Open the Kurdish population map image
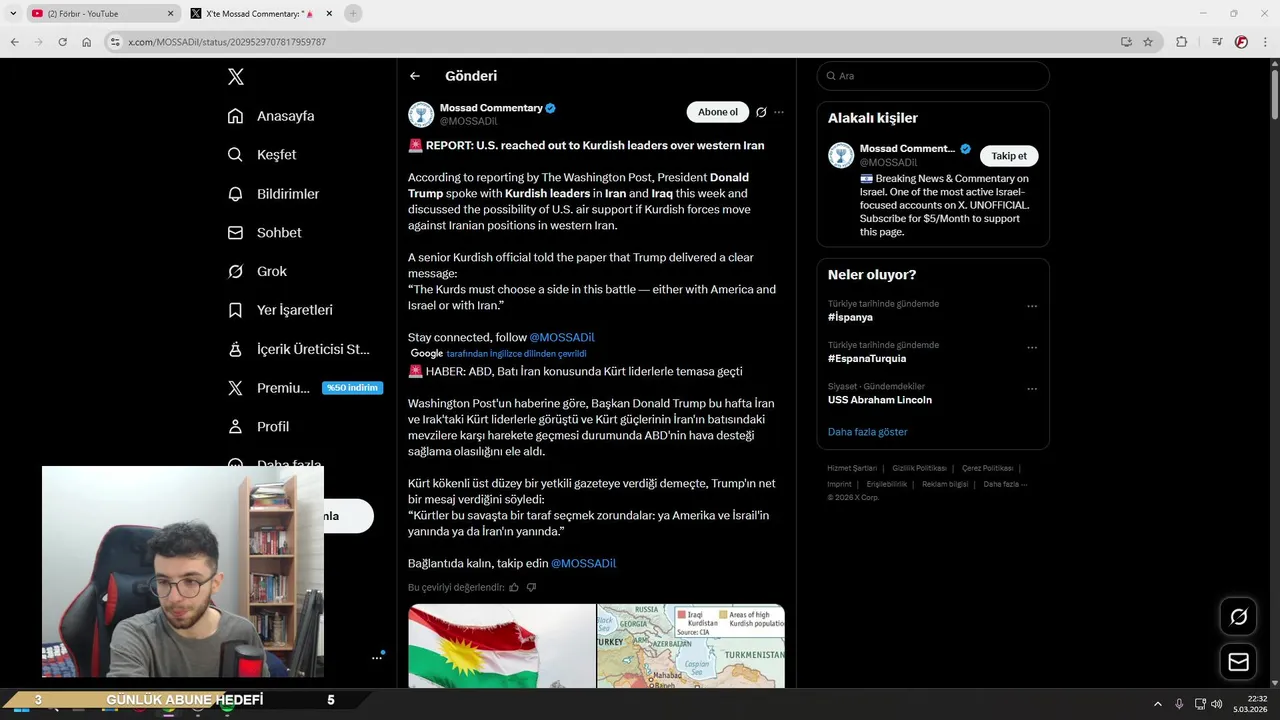1280x720 pixels. click(x=691, y=646)
